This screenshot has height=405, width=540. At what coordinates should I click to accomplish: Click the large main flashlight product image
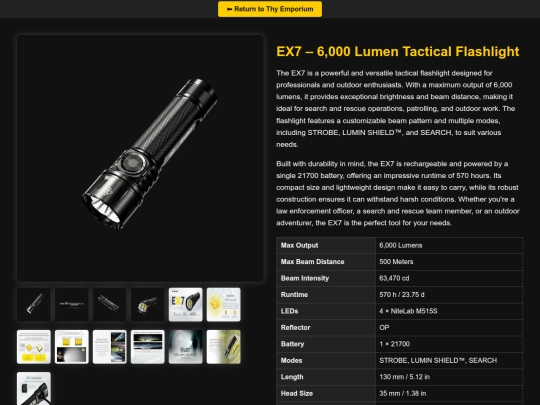coord(140,158)
